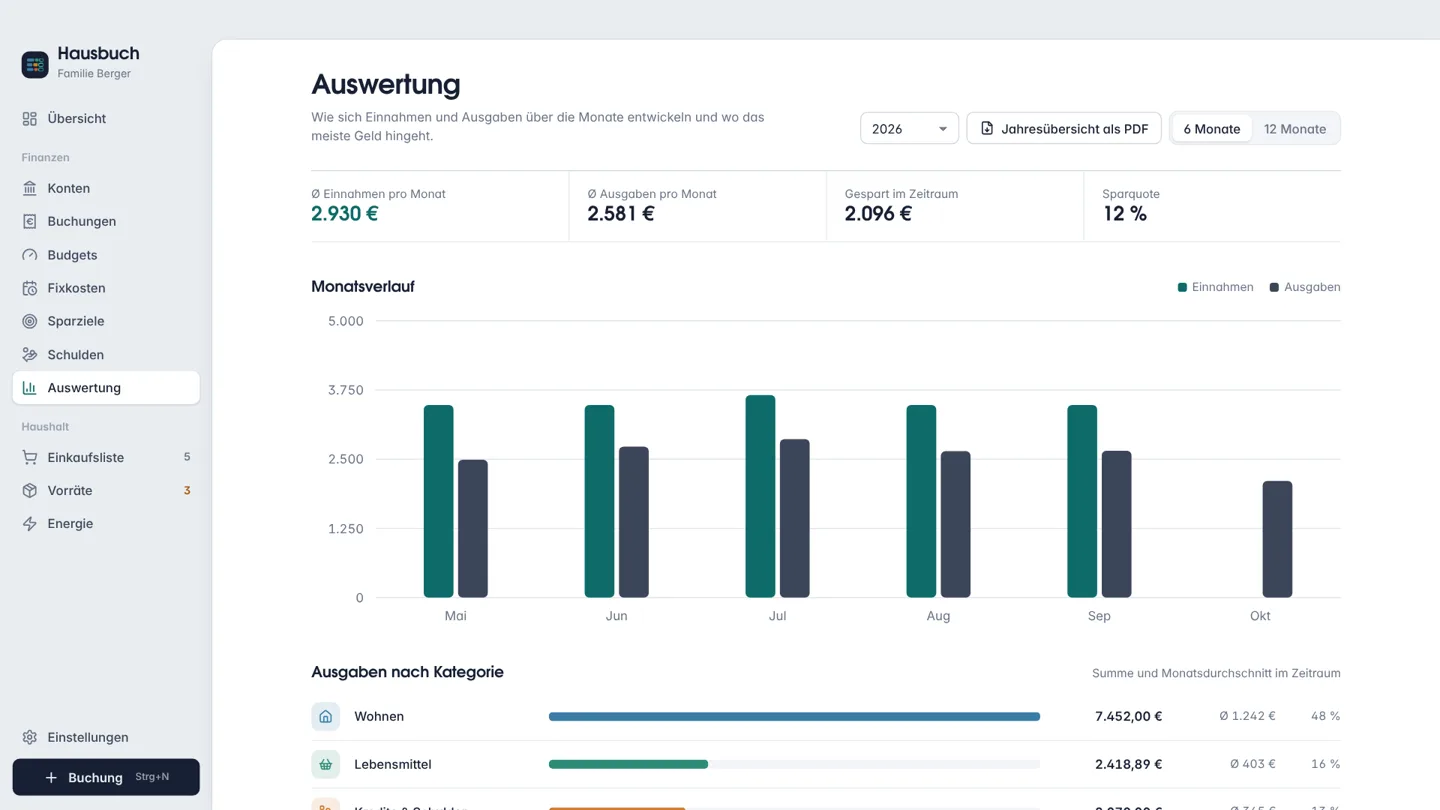Click the Mai Ausgaben bar
The height and width of the screenshot is (810, 1440).
tap(473, 529)
